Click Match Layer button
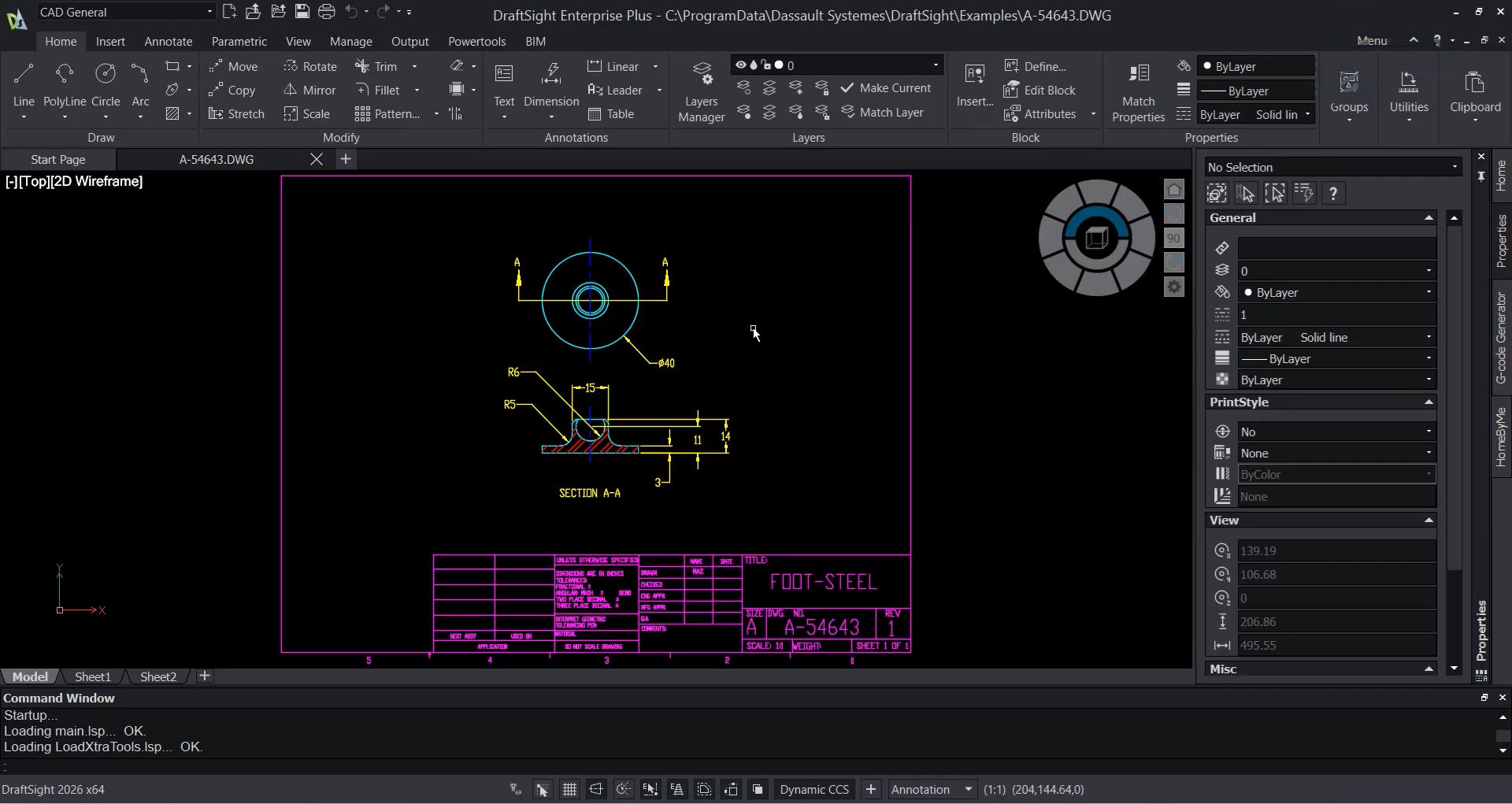 (883, 113)
